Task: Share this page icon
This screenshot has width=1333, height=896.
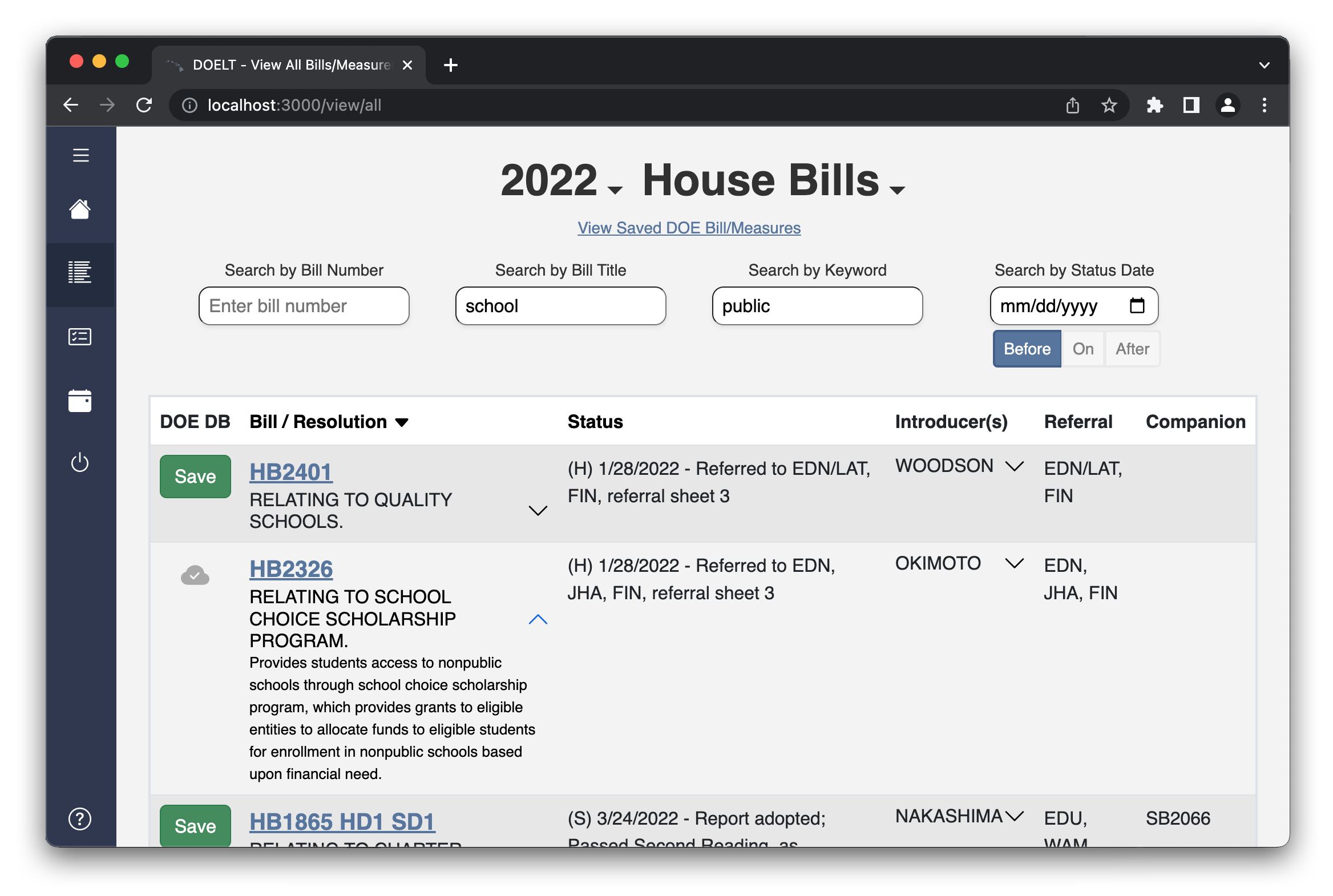Action: pyautogui.click(x=1072, y=105)
